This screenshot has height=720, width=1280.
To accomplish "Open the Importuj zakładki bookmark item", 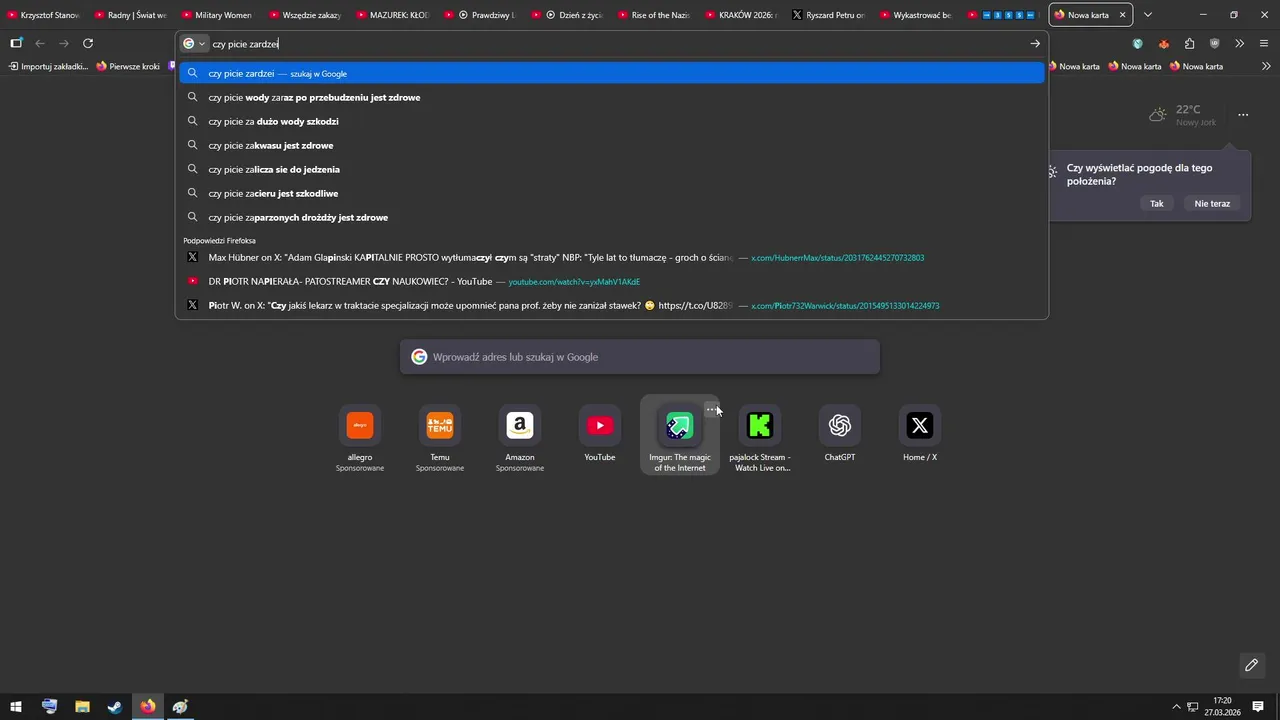I will pos(48,66).
